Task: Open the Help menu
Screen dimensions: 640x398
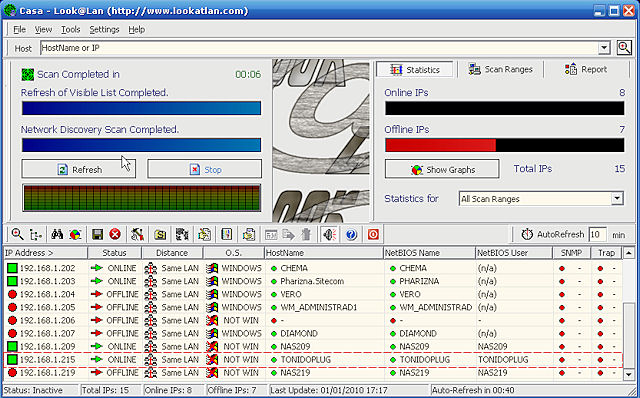Action: pyautogui.click(x=136, y=29)
